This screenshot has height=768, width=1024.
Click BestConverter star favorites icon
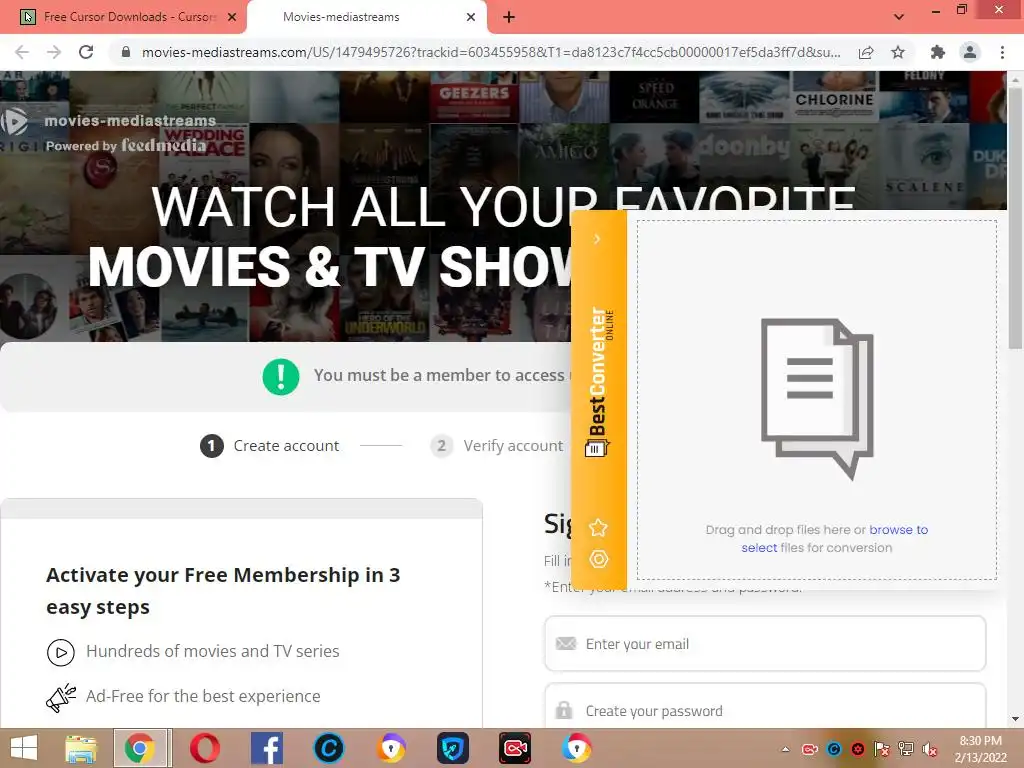598,528
